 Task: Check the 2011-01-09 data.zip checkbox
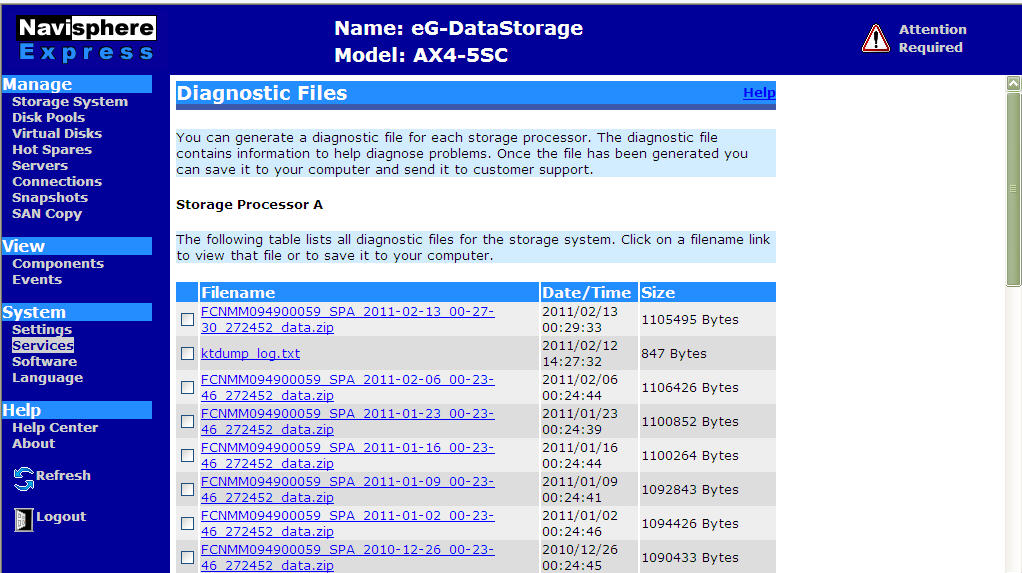coord(188,489)
